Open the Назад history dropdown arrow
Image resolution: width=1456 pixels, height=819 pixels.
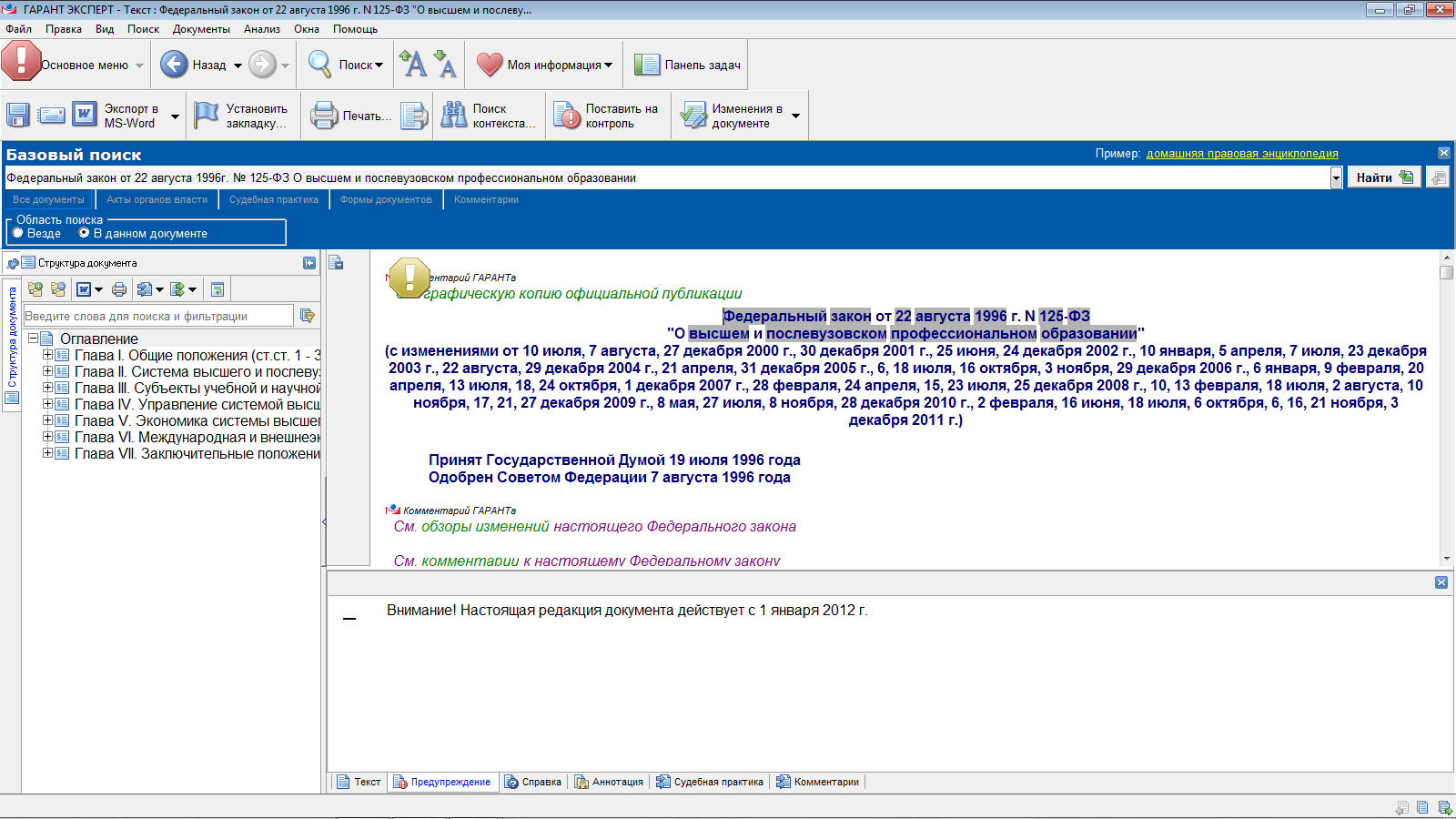pyautogui.click(x=238, y=66)
